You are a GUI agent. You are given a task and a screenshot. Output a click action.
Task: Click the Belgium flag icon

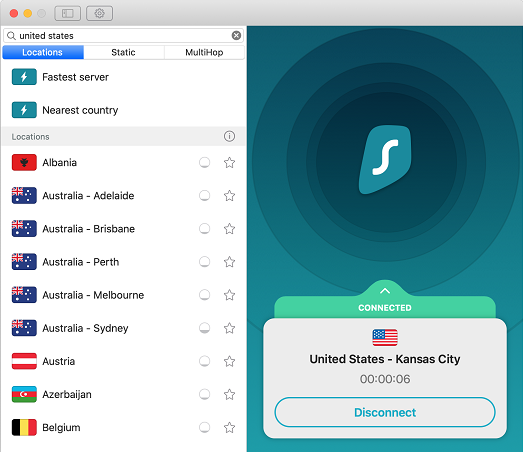pos(24,427)
